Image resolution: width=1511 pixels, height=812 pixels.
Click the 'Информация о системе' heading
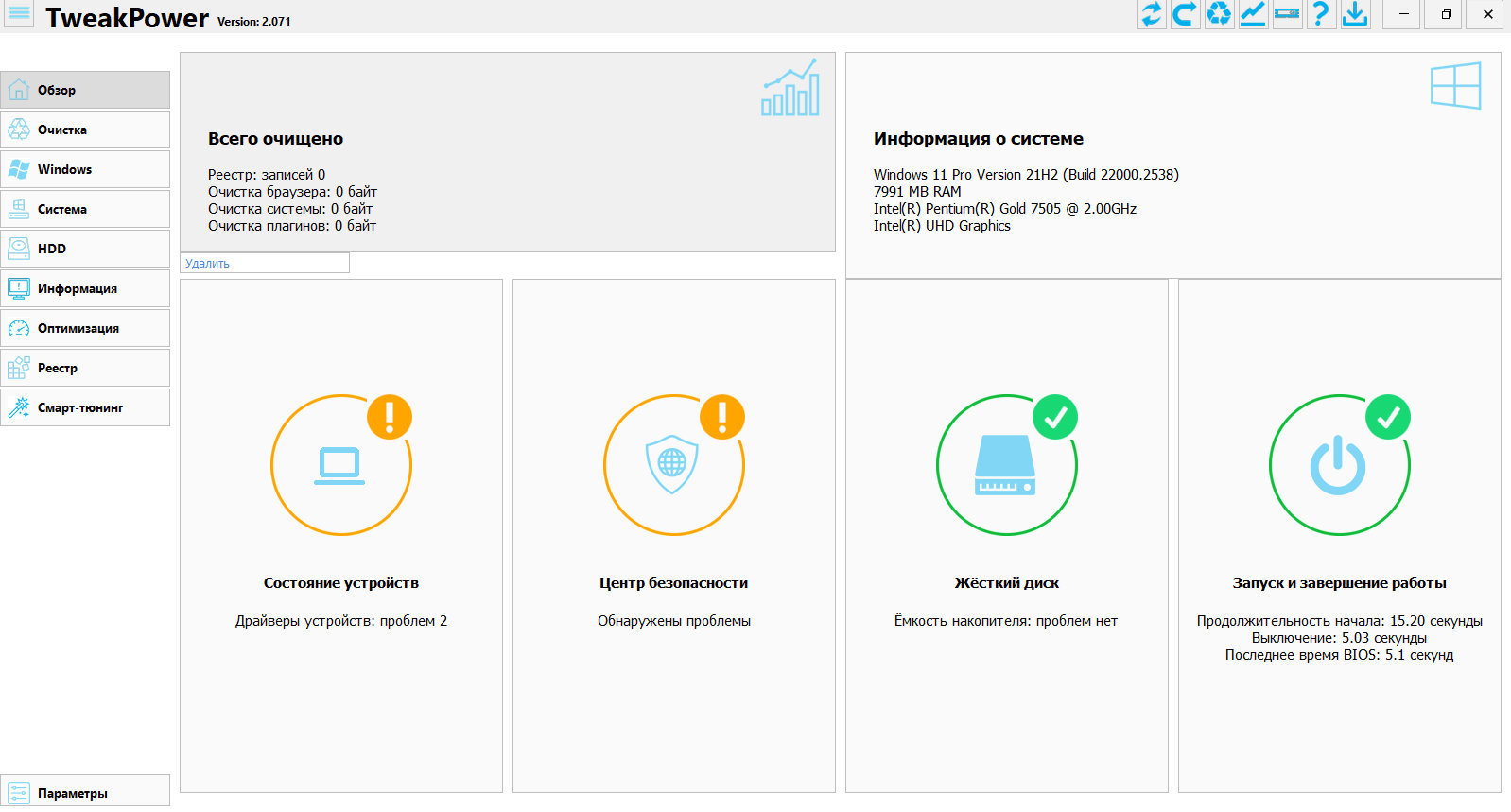[979, 139]
